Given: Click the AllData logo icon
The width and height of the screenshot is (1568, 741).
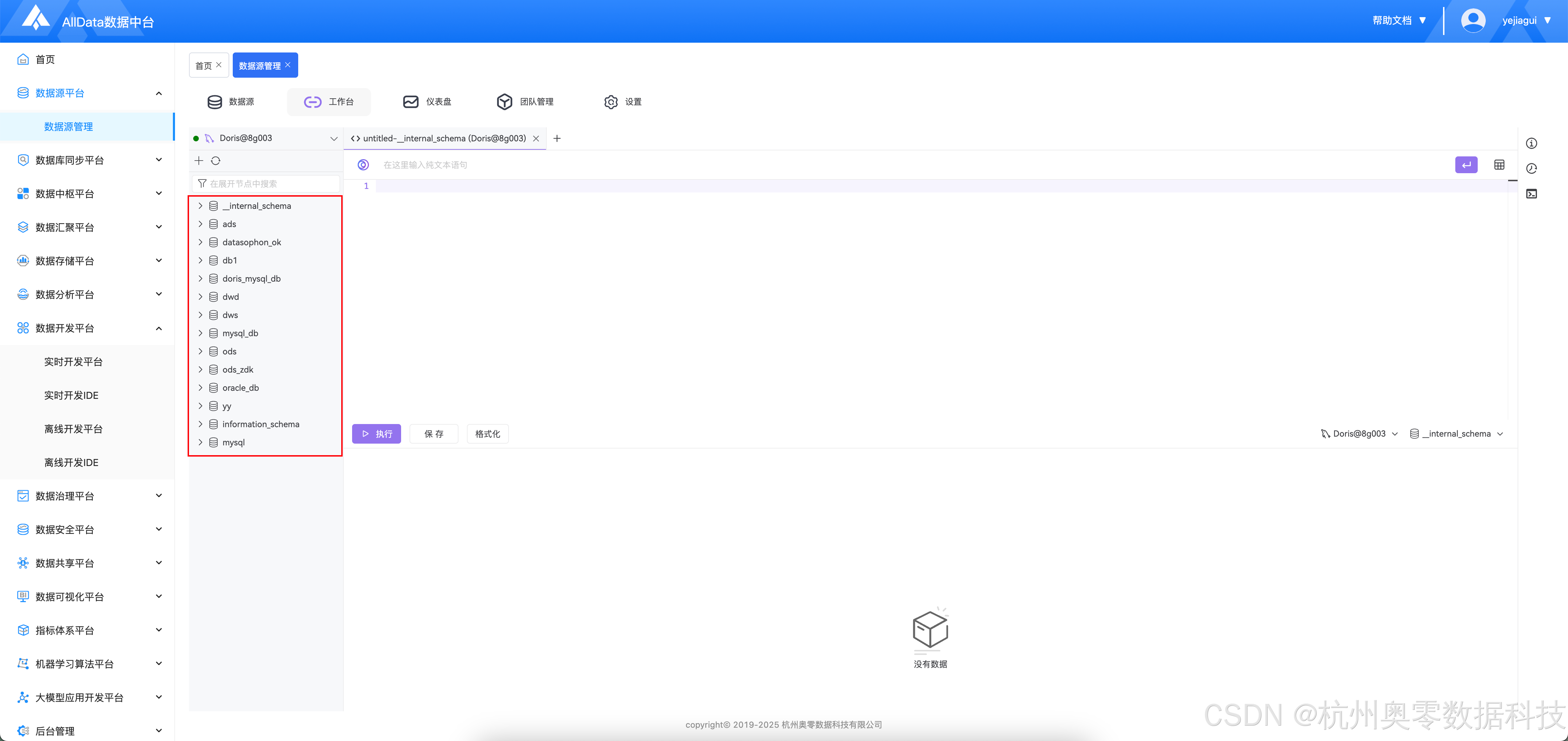Looking at the screenshot, I should [x=36, y=18].
